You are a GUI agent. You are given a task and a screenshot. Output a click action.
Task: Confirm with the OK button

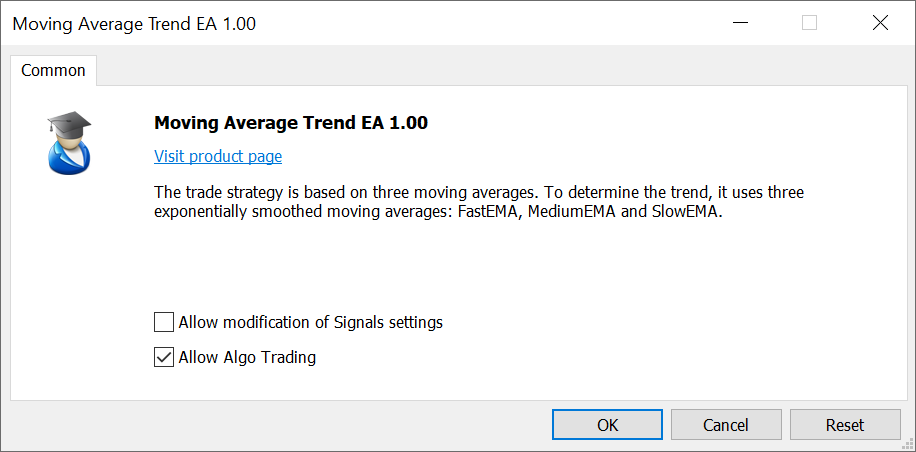pyautogui.click(x=607, y=425)
